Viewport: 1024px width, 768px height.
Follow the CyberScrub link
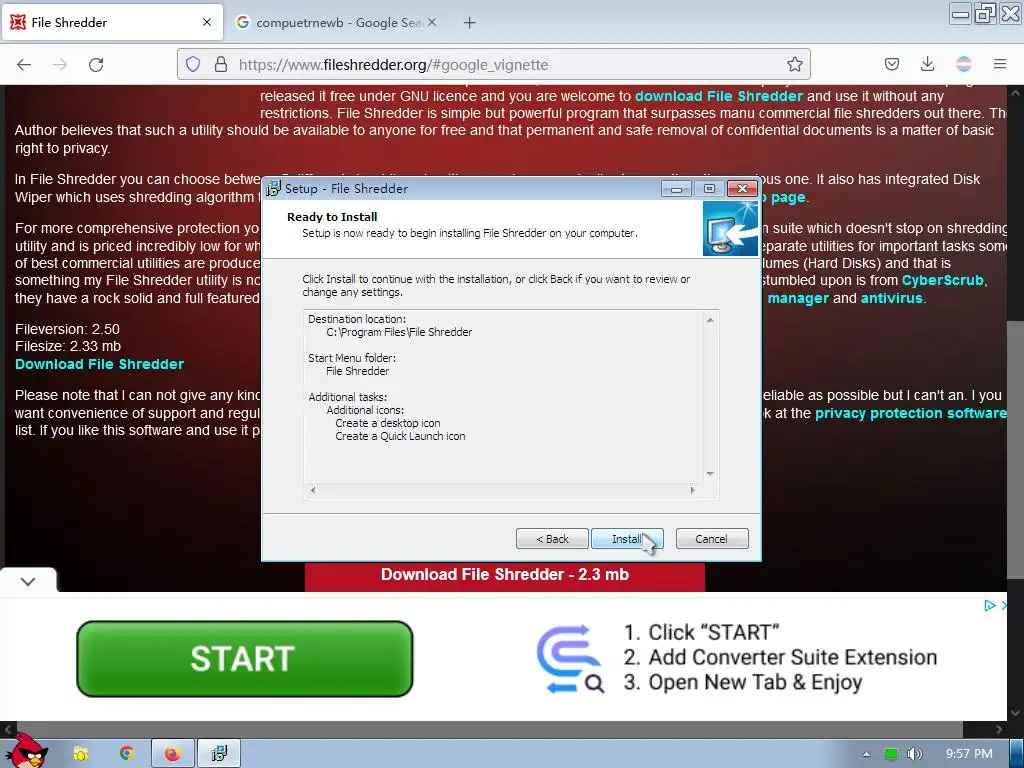point(942,280)
